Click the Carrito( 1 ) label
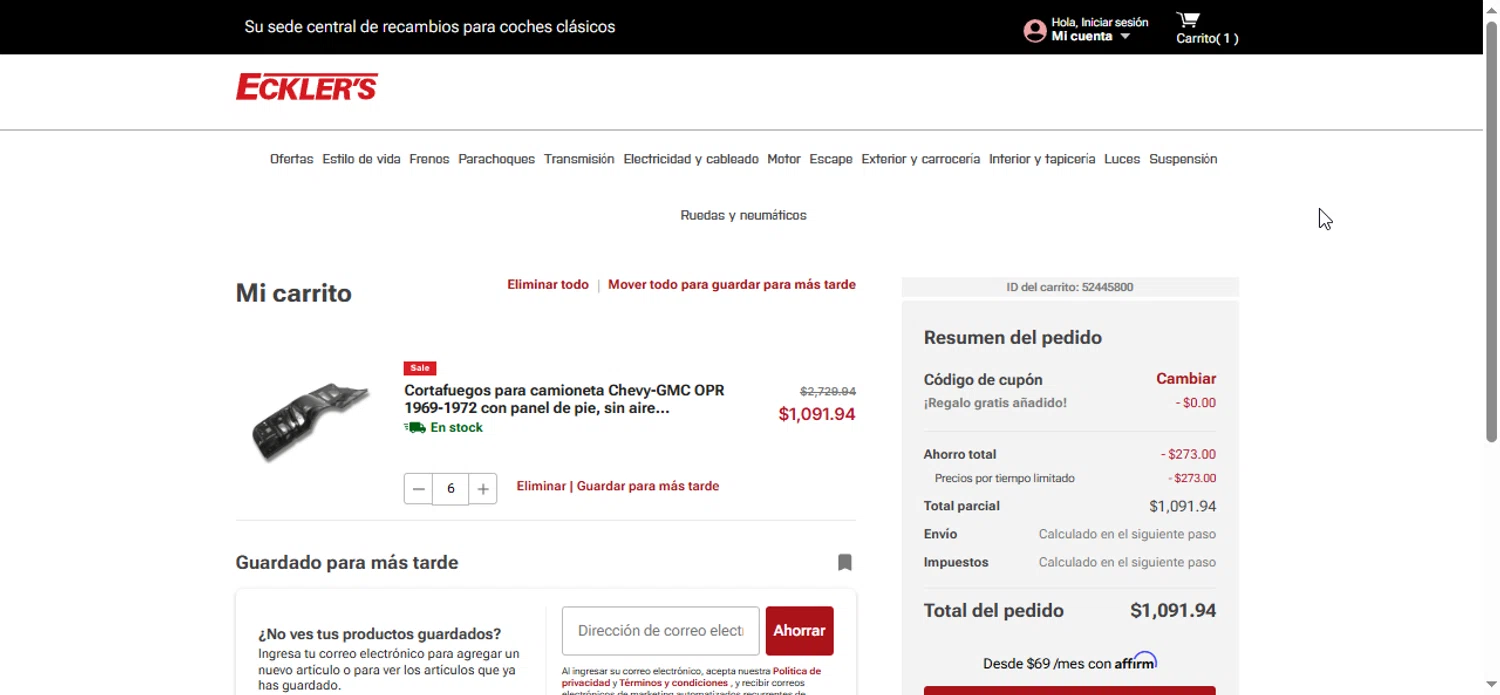The width and height of the screenshot is (1500, 695). [1207, 39]
